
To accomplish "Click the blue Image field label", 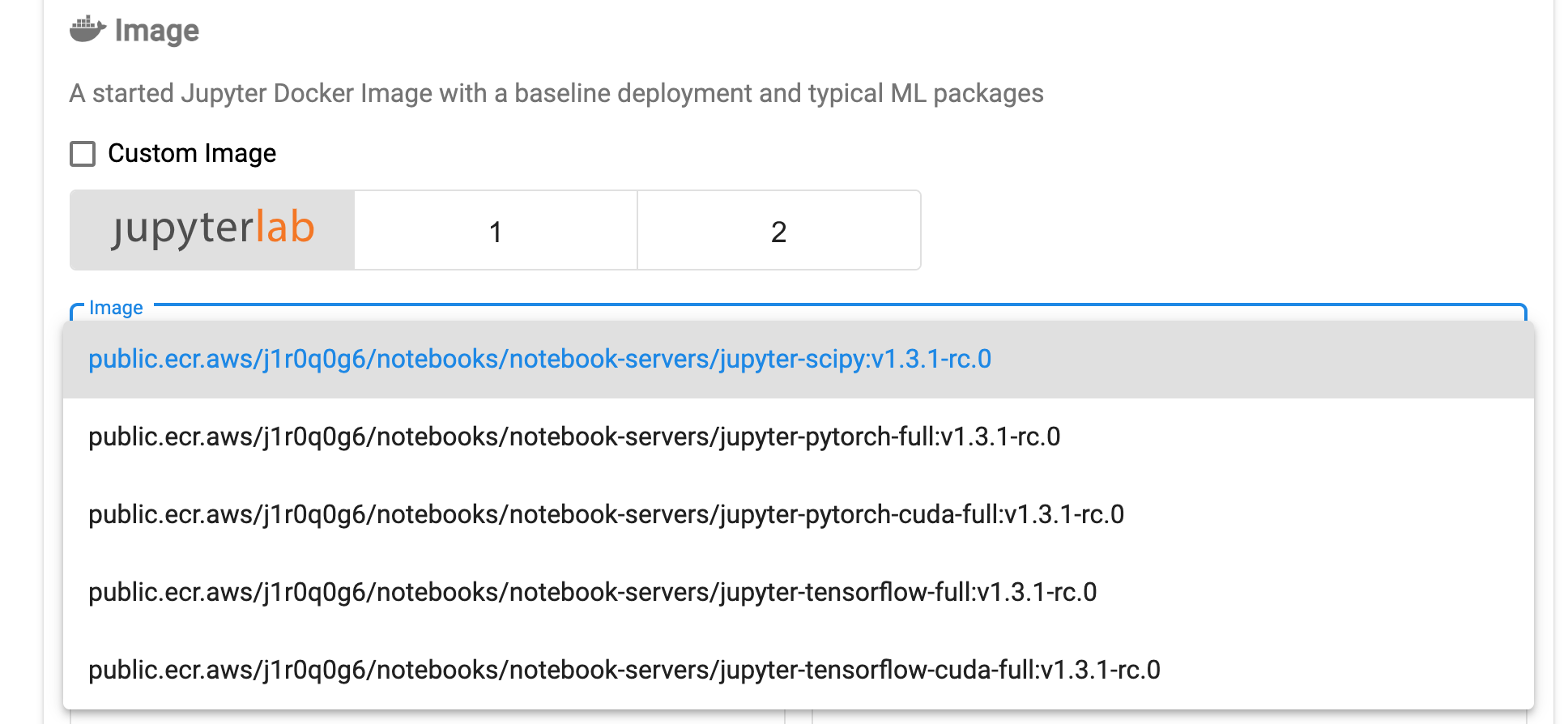I will [116, 308].
